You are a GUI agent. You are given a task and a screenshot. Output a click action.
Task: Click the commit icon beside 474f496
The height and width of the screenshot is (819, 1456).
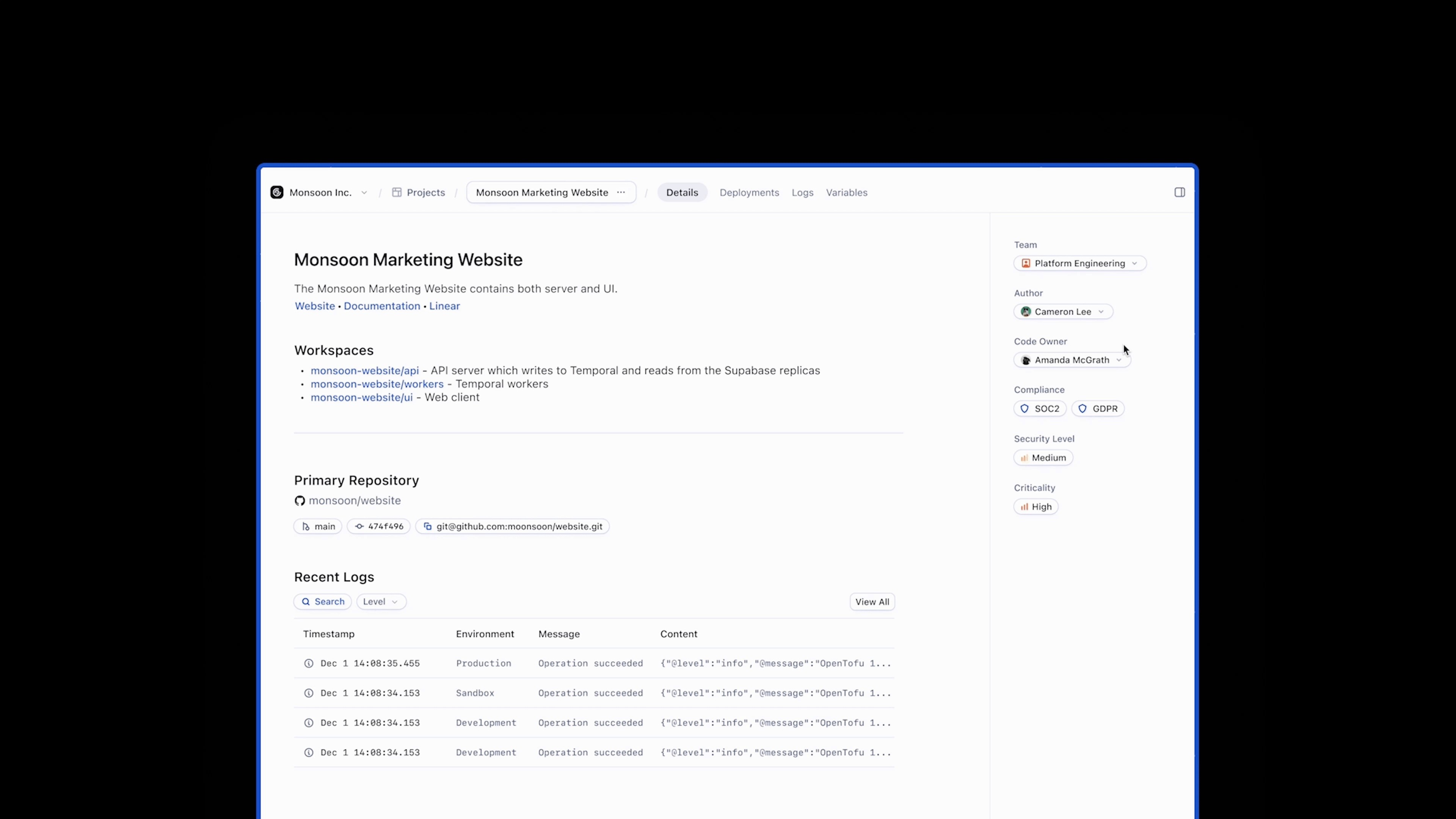pos(359,526)
